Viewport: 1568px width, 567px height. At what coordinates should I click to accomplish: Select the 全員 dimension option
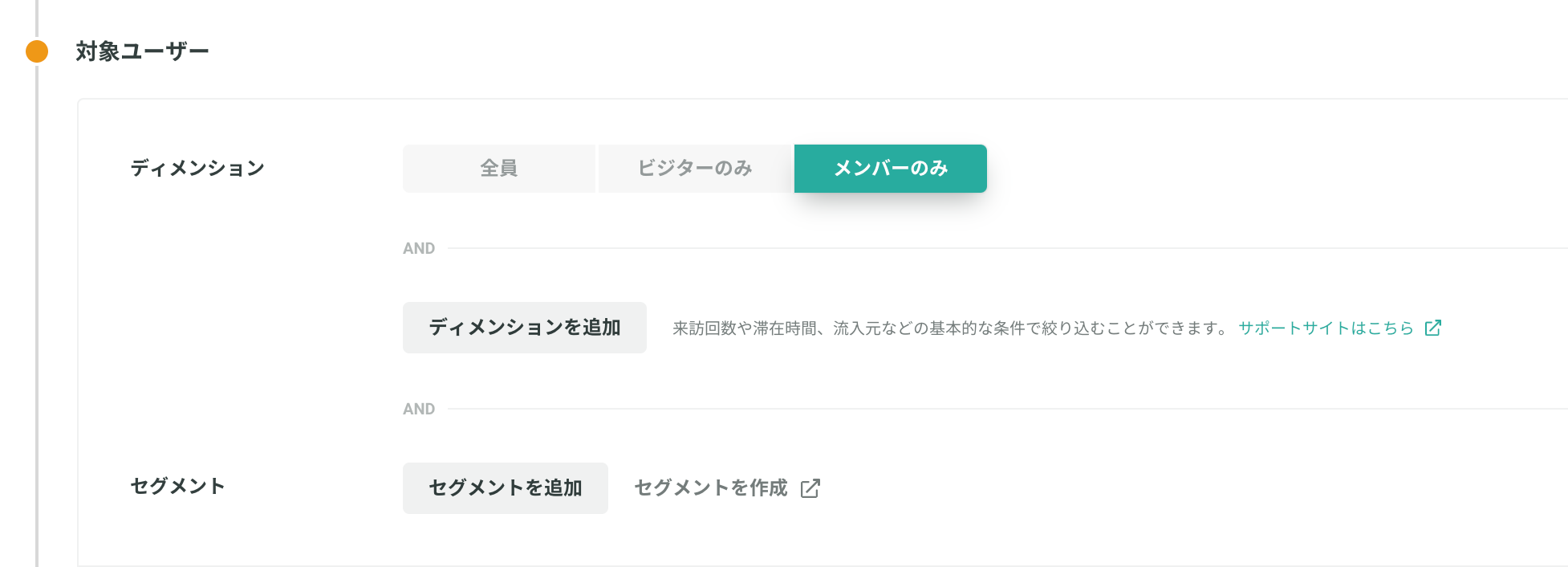[x=499, y=169]
